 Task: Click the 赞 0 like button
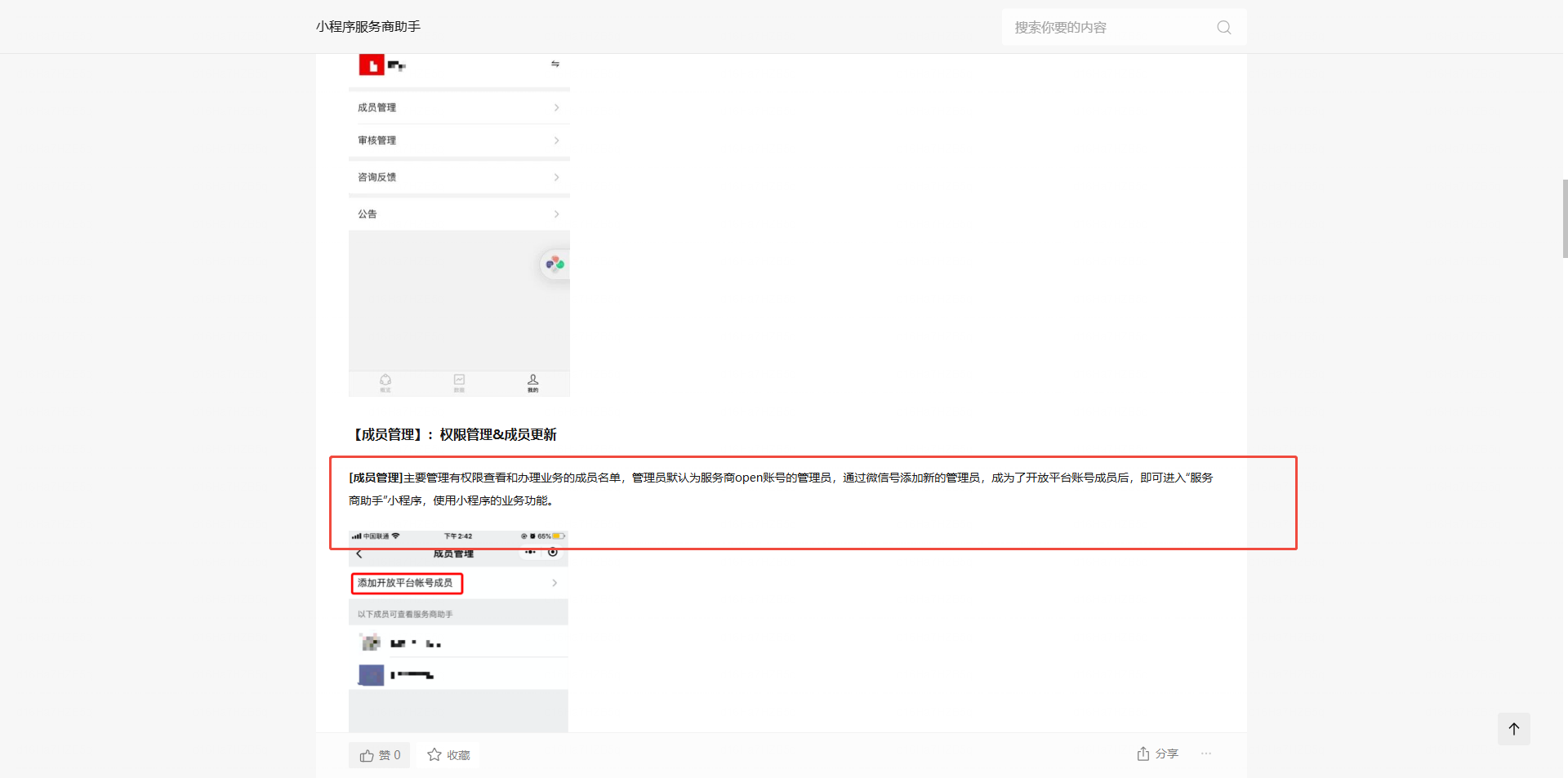pyautogui.click(x=380, y=755)
